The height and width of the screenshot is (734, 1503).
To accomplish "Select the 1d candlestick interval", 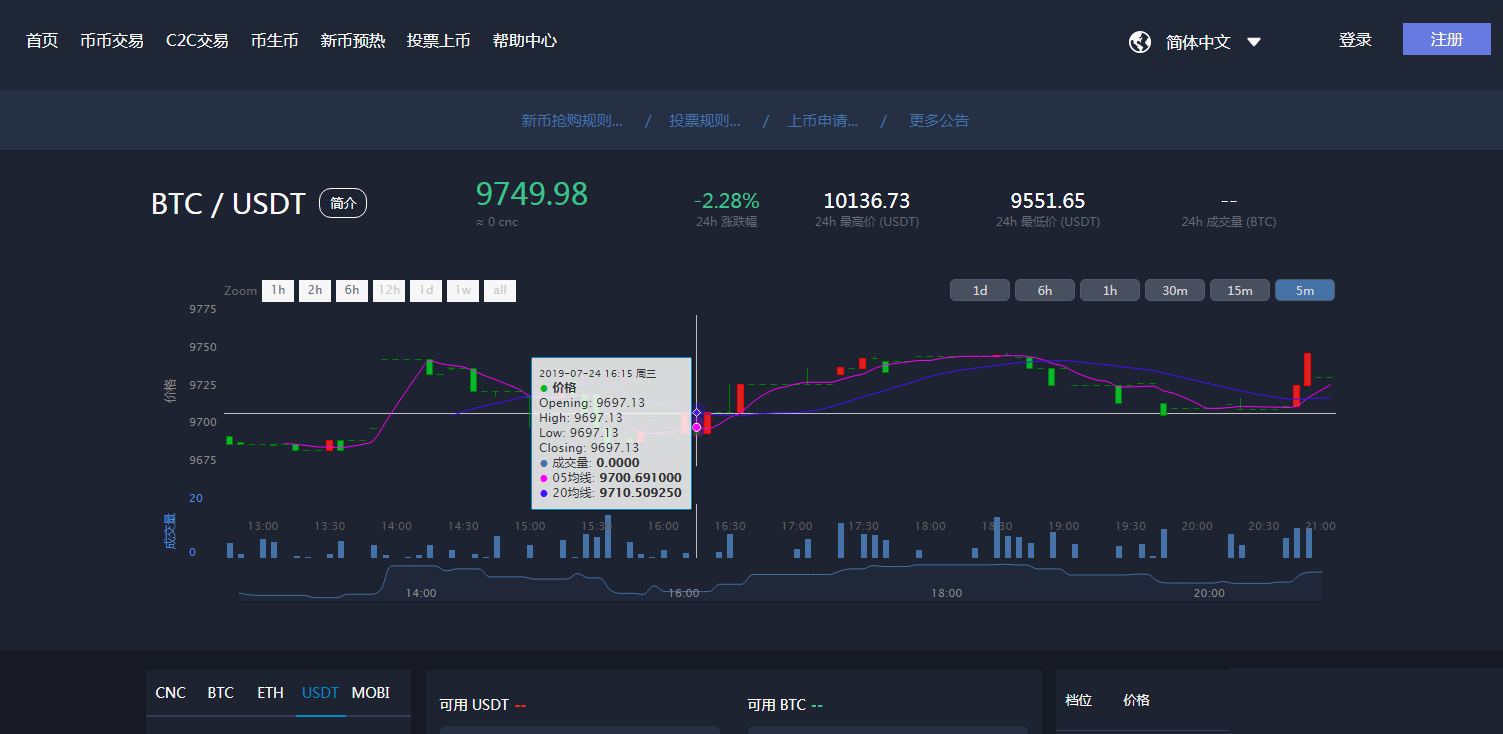I will (x=980, y=290).
